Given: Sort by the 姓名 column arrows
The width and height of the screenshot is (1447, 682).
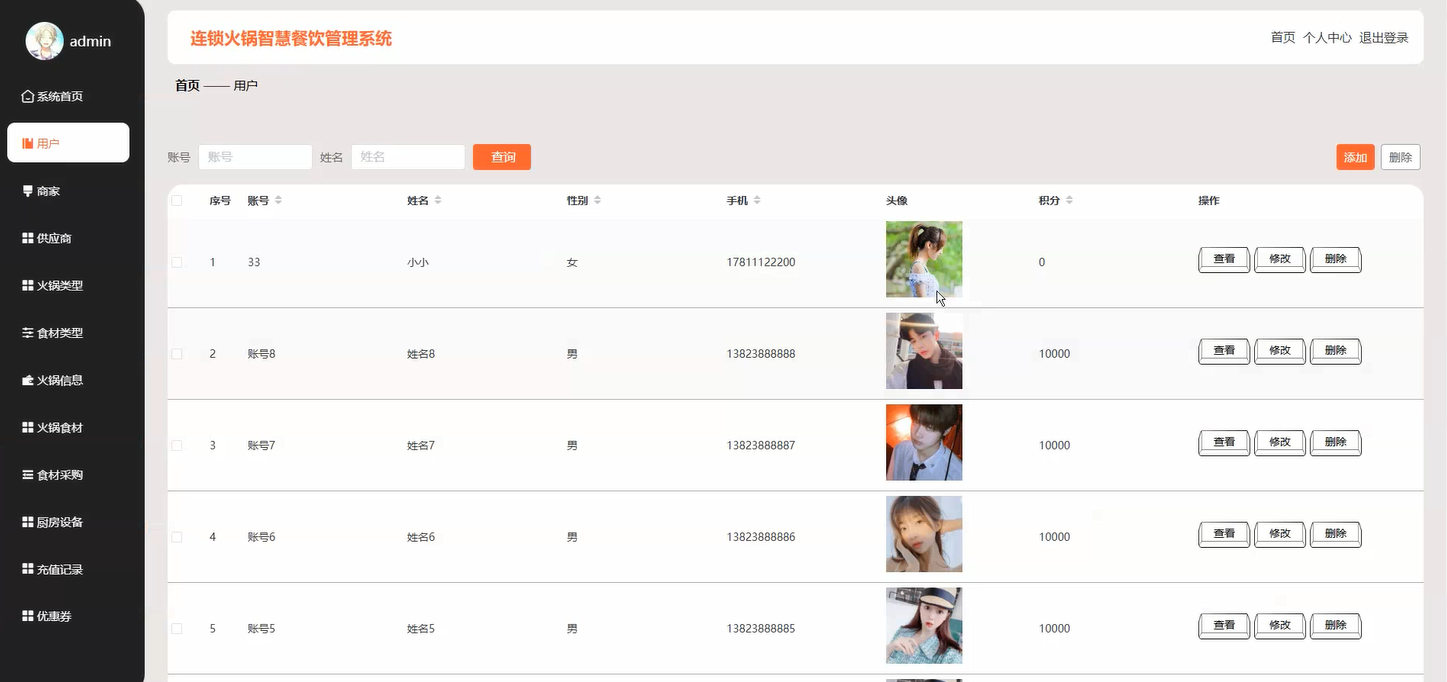Looking at the screenshot, I should [x=438, y=201].
